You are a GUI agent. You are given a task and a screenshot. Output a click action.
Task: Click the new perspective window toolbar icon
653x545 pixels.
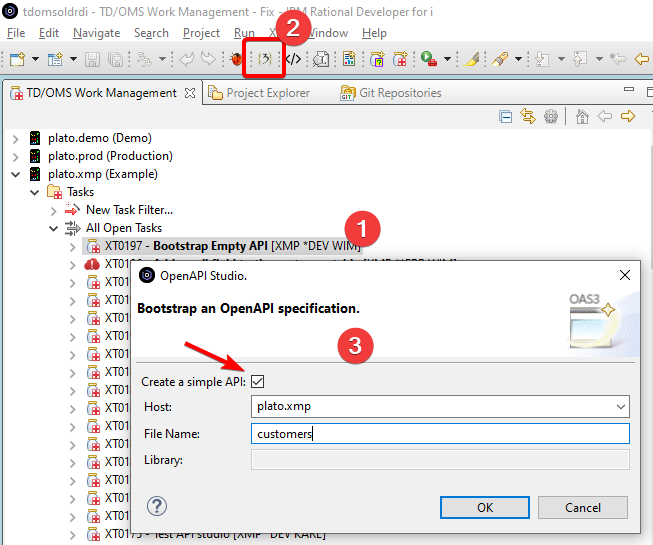[x=55, y=59]
